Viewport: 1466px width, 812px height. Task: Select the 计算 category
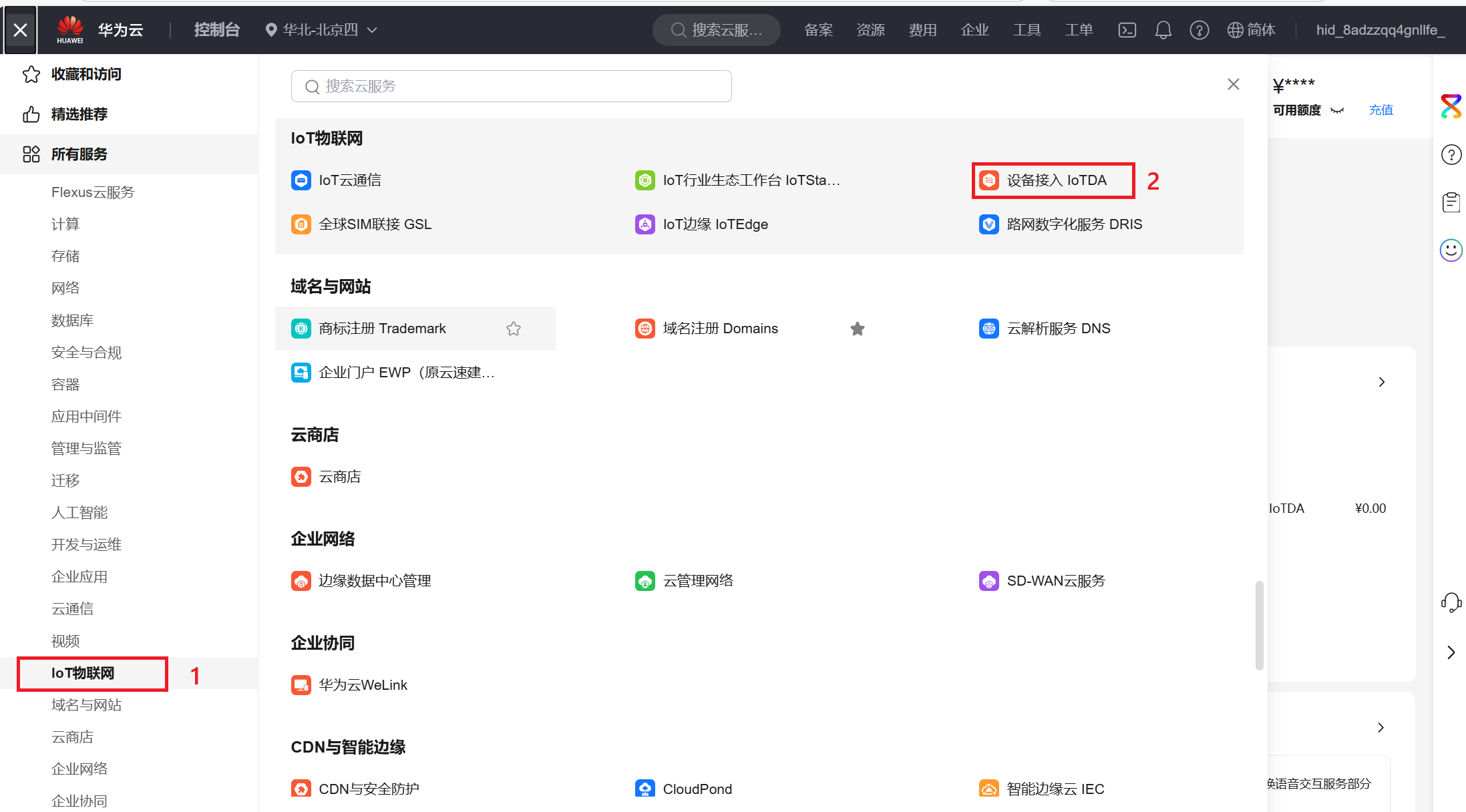[x=65, y=224]
